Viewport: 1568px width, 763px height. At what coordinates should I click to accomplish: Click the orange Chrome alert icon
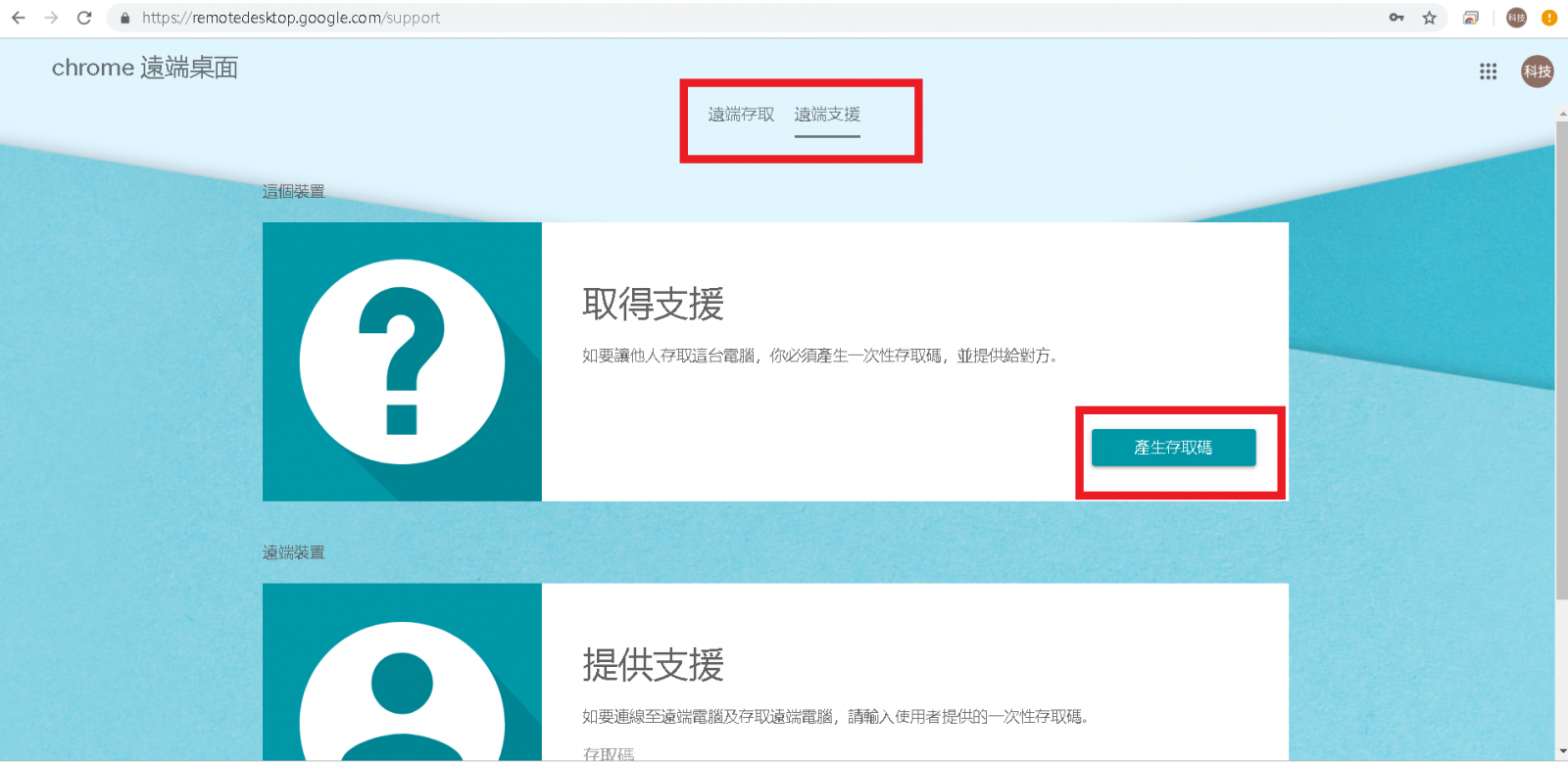(x=1549, y=18)
